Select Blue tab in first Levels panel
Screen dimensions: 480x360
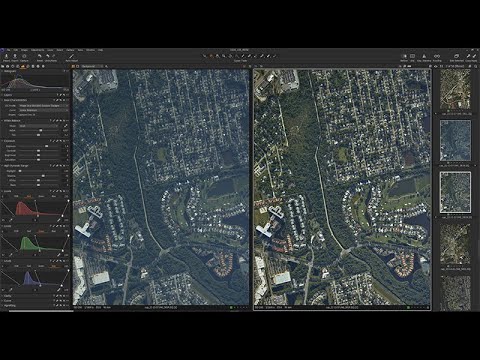tap(54, 196)
